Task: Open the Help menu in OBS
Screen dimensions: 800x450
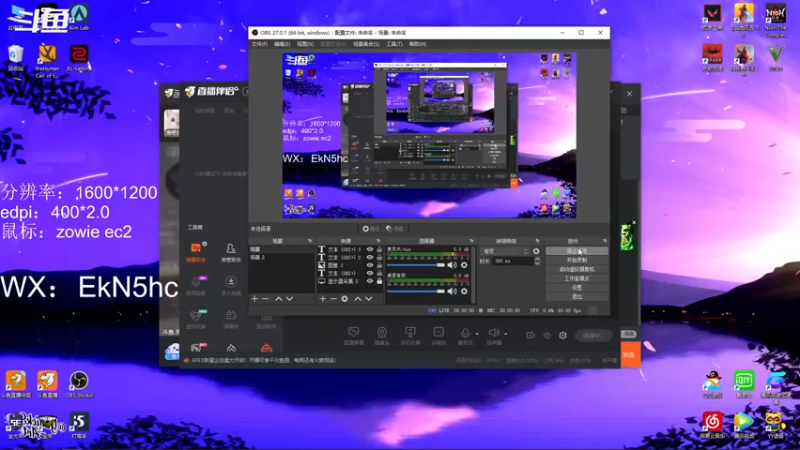Action: tap(417, 44)
